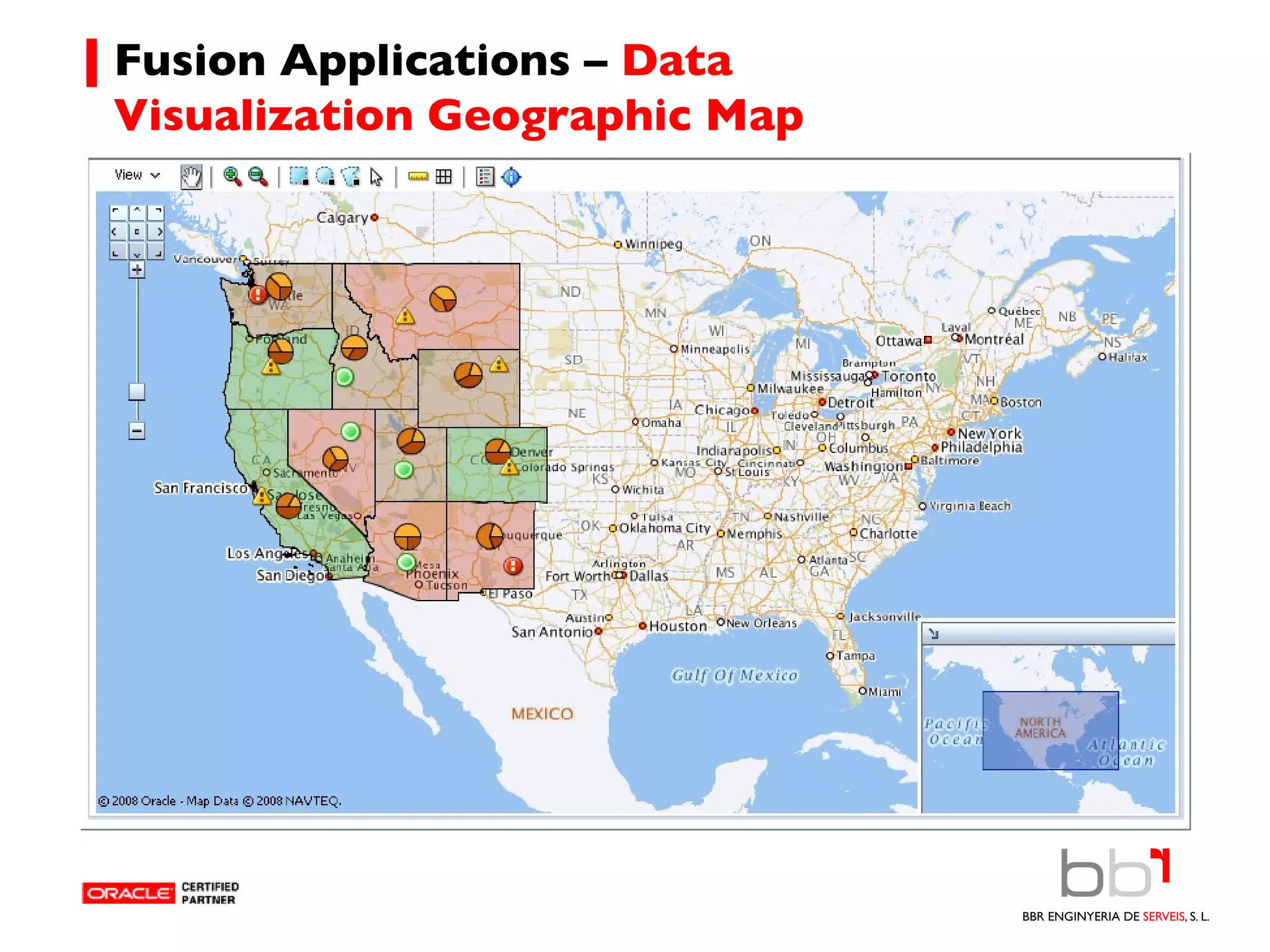Pan map north with up arrow
This screenshot has width=1270, height=952.
137,213
